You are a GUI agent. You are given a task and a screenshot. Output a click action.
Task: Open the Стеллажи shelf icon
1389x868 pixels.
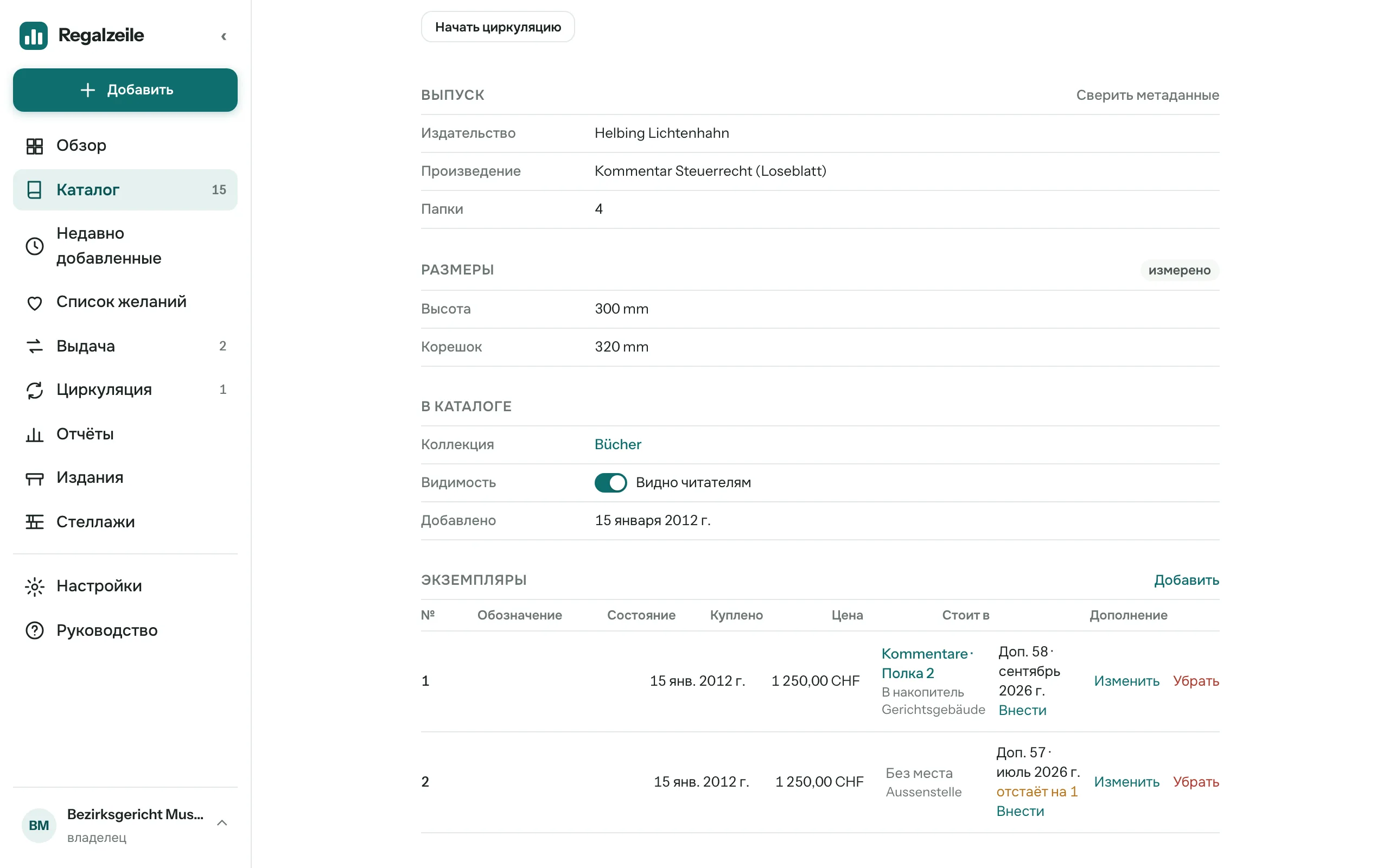pyautogui.click(x=34, y=522)
